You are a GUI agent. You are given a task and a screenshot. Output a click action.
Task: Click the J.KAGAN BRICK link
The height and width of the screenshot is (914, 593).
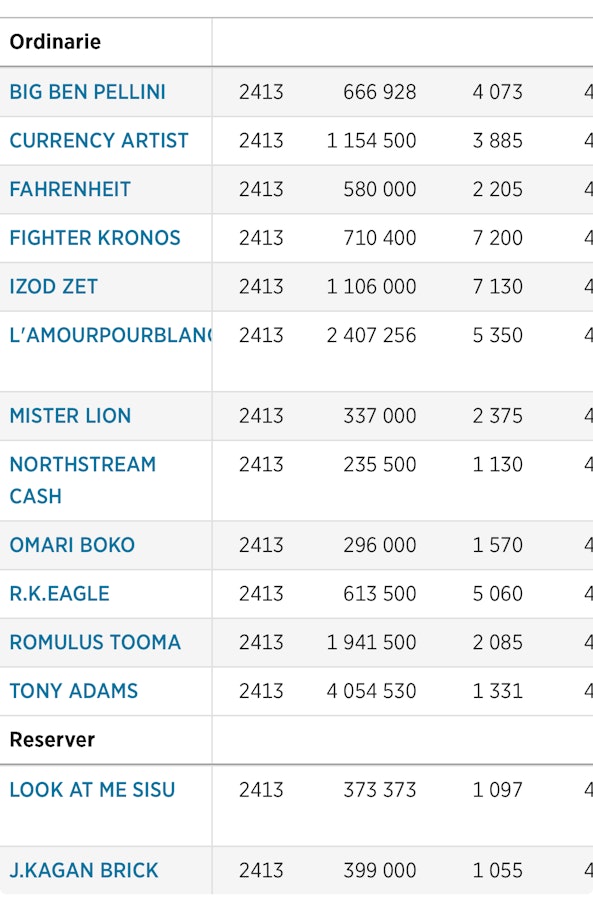pos(84,870)
